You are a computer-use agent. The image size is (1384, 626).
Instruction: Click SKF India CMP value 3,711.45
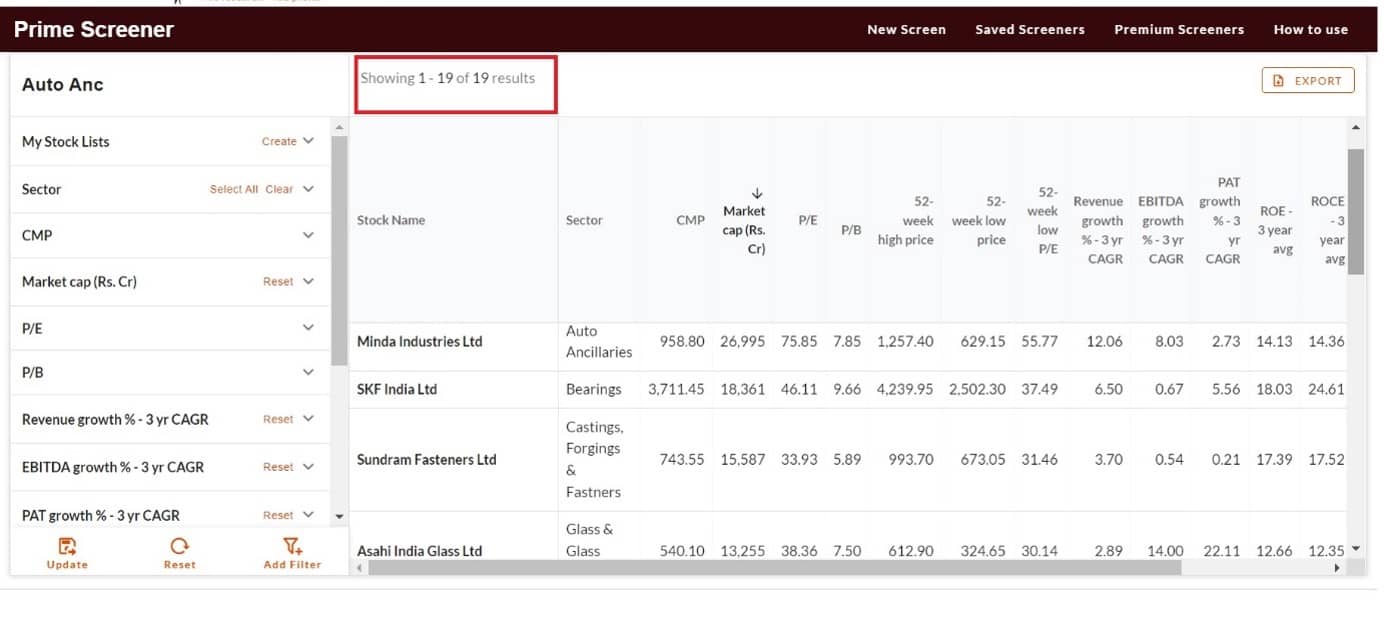[676, 389]
